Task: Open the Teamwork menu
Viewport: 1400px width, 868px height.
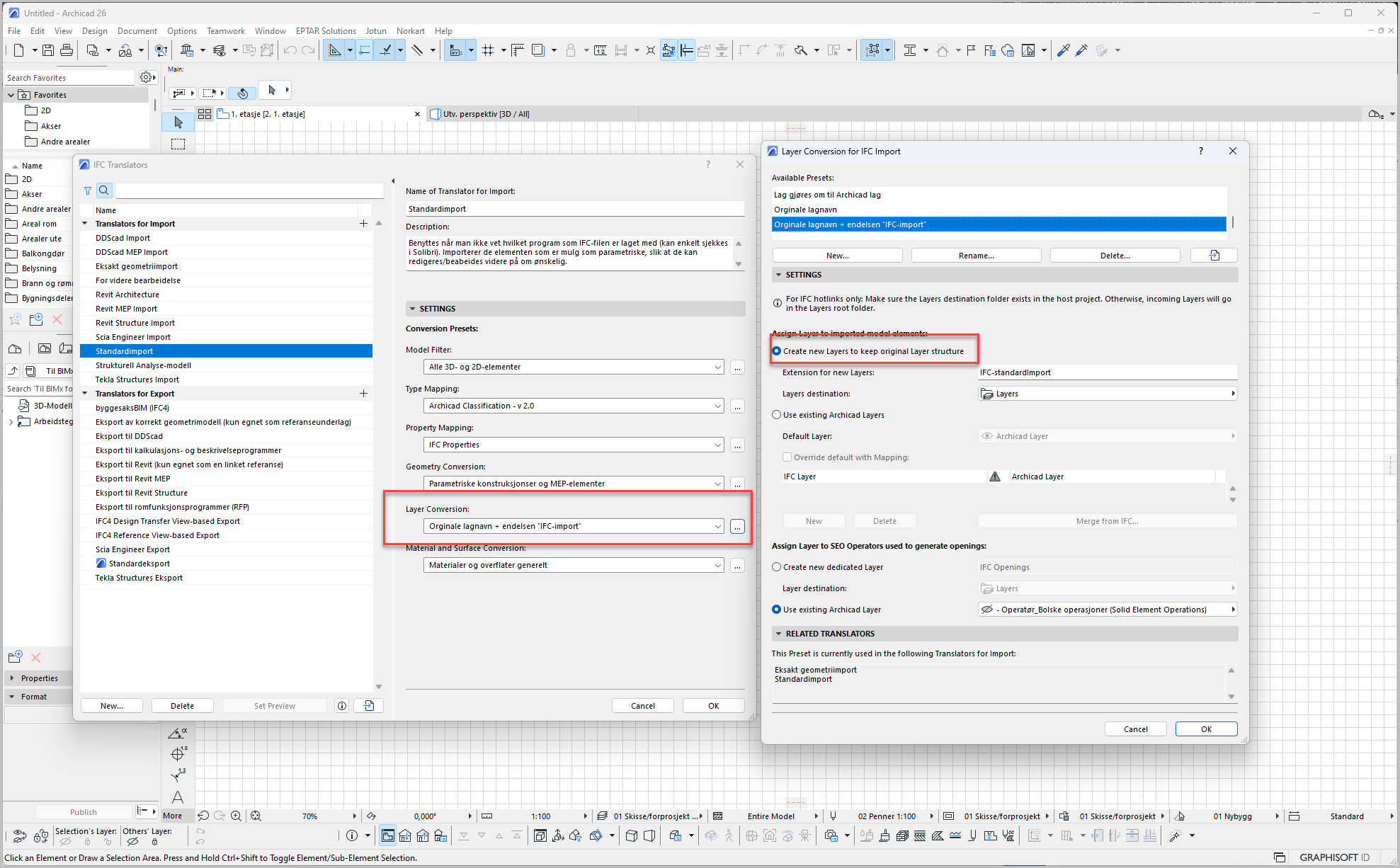Action: (225, 31)
